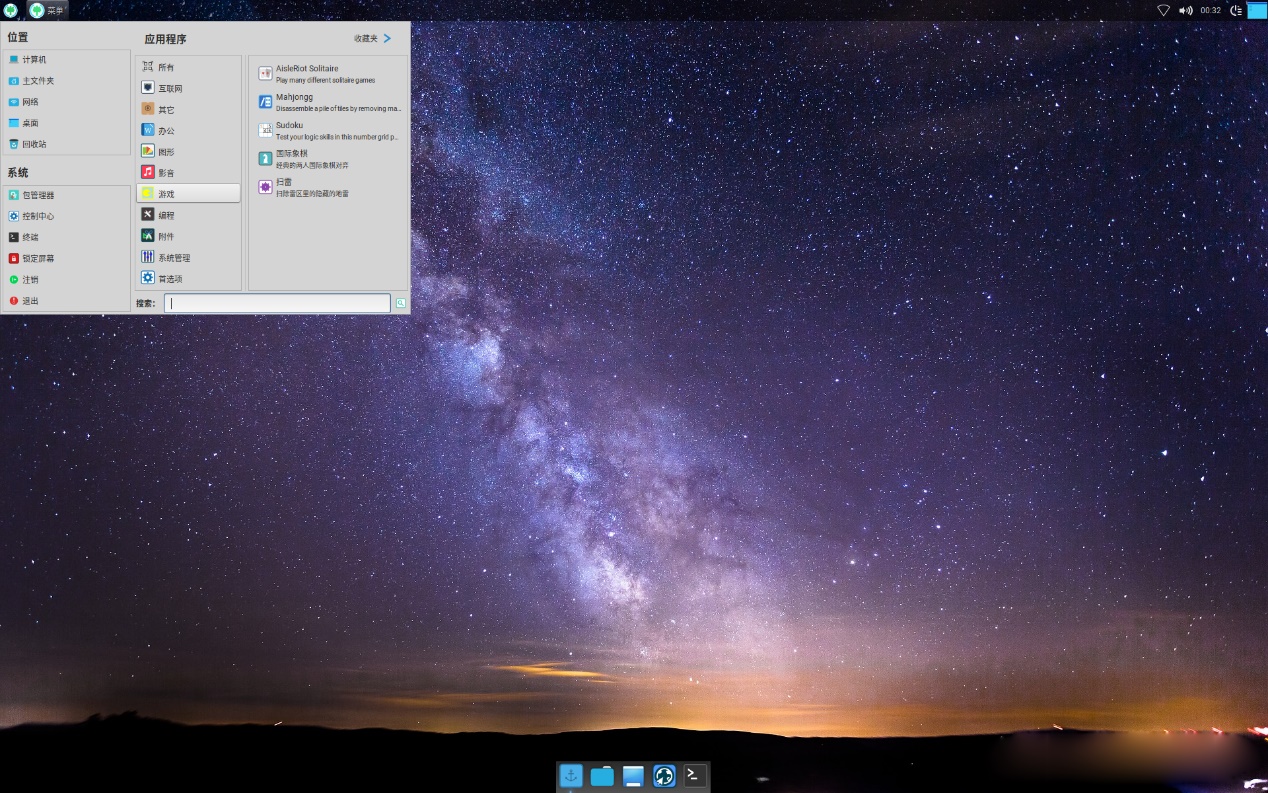
Task: Click 锁定屏幕 to lock the screen
Action: pyautogui.click(x=38, y=258)
